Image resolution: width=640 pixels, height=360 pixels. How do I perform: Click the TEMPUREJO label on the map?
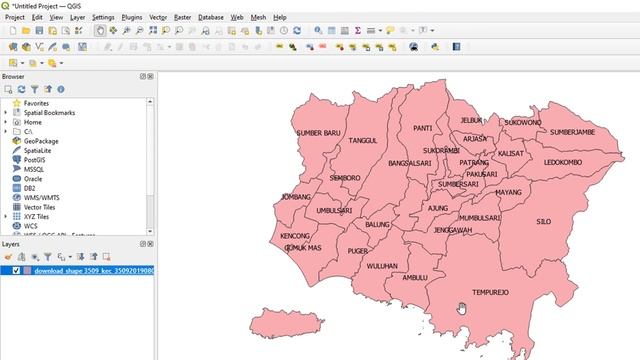click(x=490, y=292)
